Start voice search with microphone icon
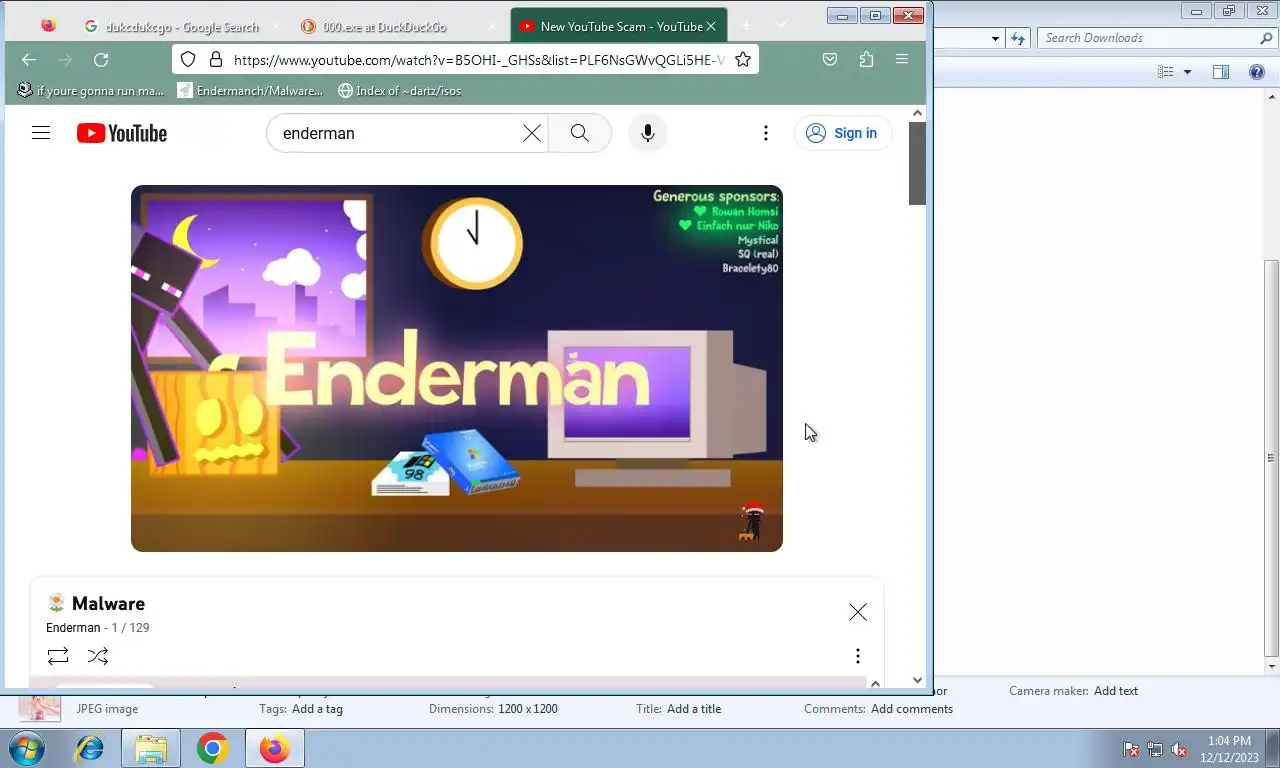1280x768 pixels. point(648,133)
